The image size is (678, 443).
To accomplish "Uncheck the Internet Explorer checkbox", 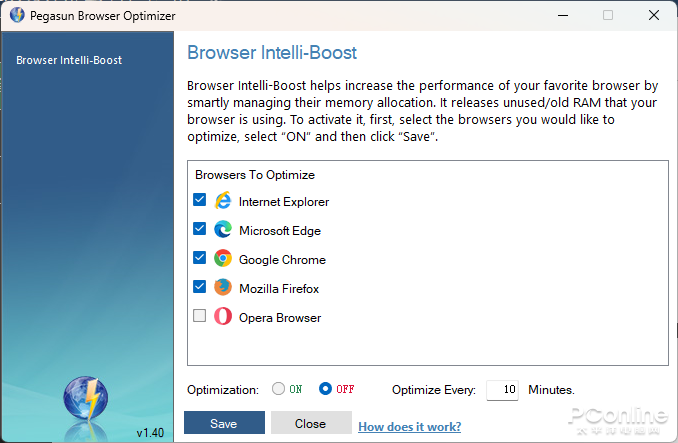I will click(x=199, y=200).
